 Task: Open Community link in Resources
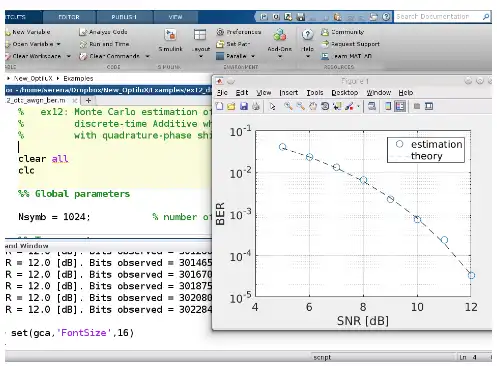pos(342,32)
